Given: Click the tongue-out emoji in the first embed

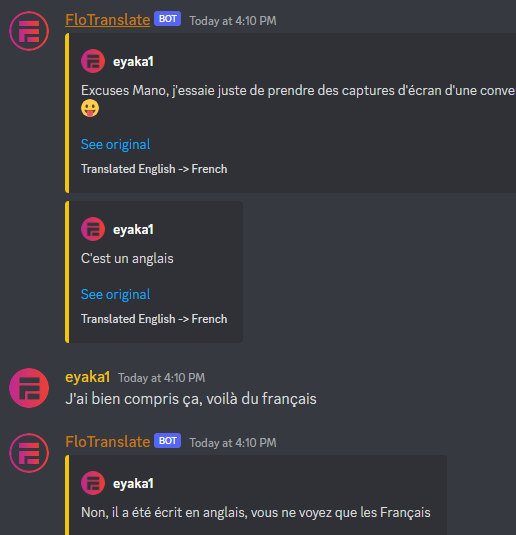Looking at the screenshot, I should (90, 109).
